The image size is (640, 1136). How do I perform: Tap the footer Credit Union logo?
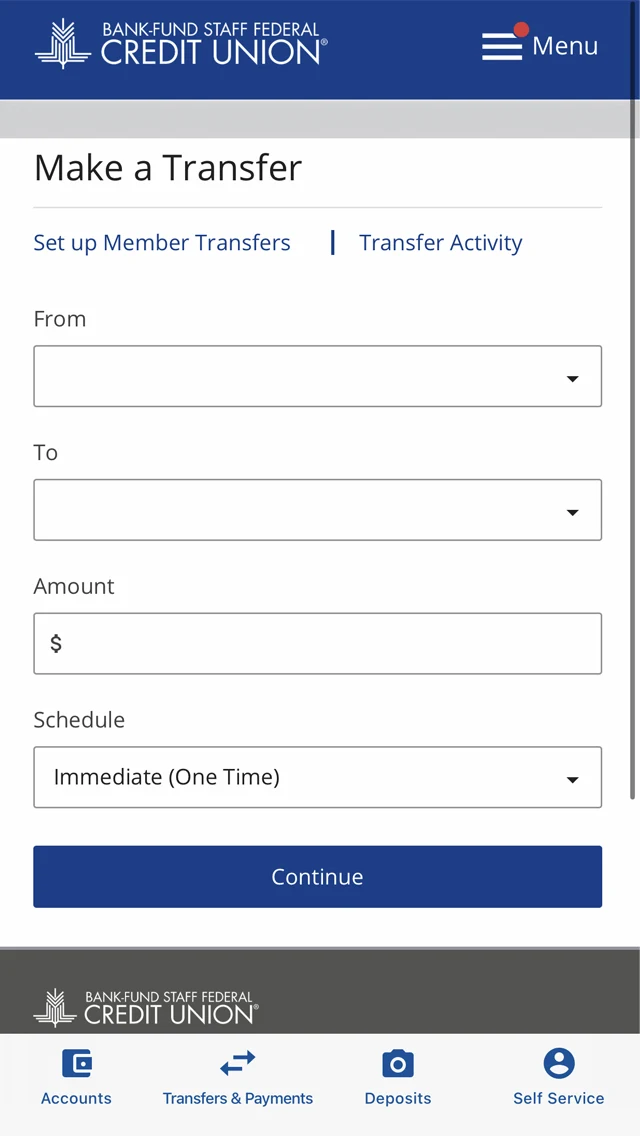coord(146,1007)
